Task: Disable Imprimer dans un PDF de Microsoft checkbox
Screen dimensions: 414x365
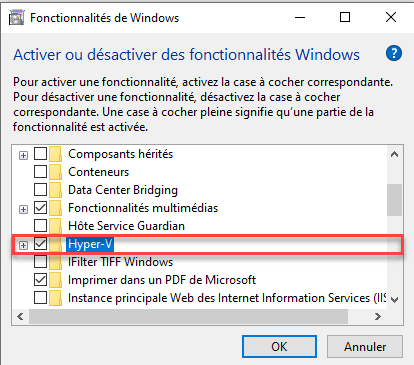Action: pyautogui.click(x=40, y=280)
